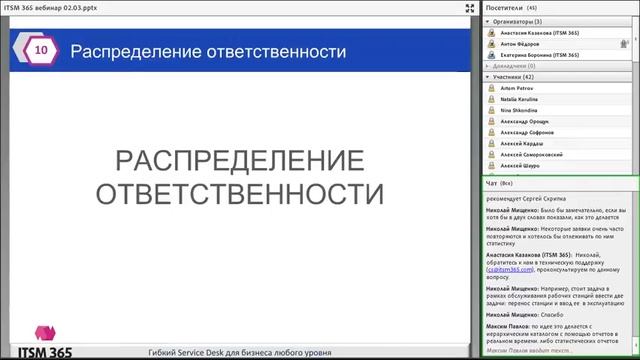Select participant Александр Софронов
This screenshot has height=360, width=640.
(x=527, y=132)
